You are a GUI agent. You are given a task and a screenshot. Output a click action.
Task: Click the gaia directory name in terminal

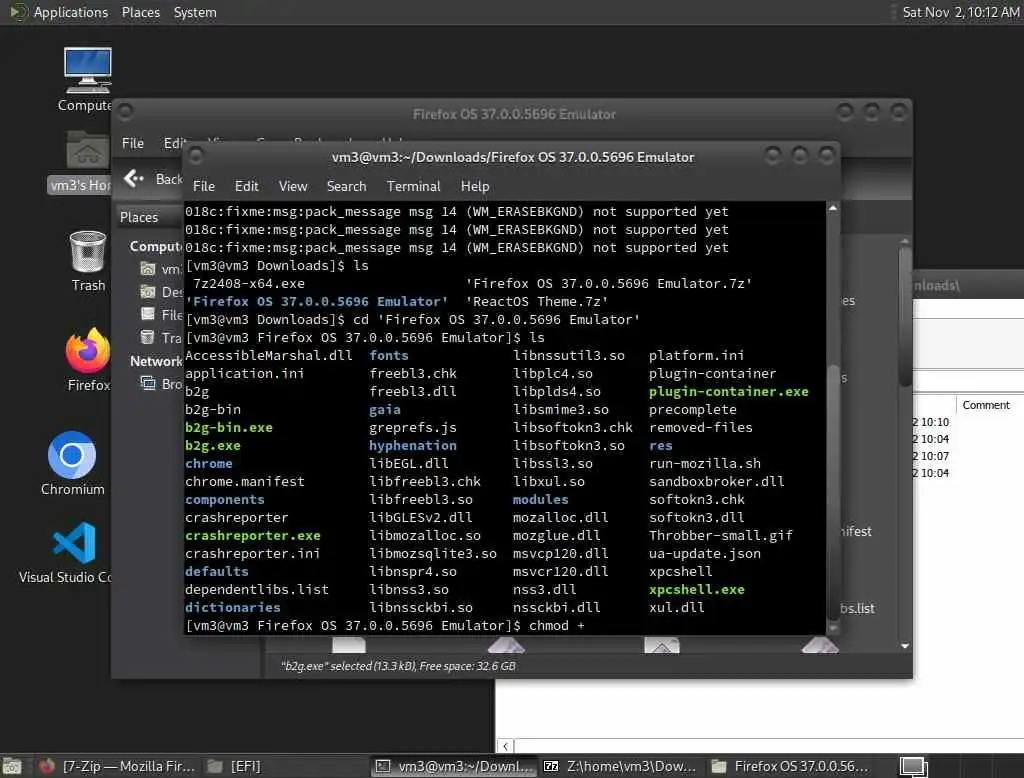(385, 410)
